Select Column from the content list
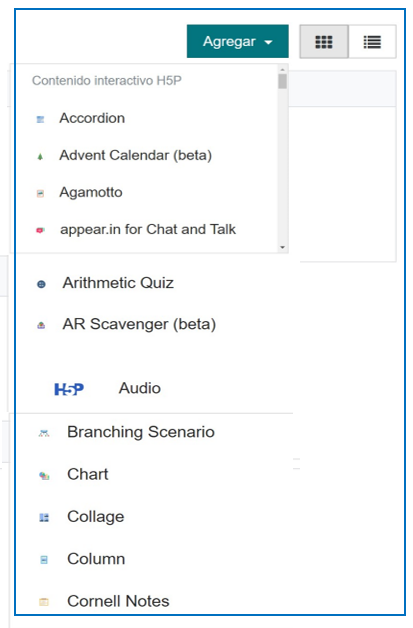Viewport: 413px width, 628px height. point(96,559)
